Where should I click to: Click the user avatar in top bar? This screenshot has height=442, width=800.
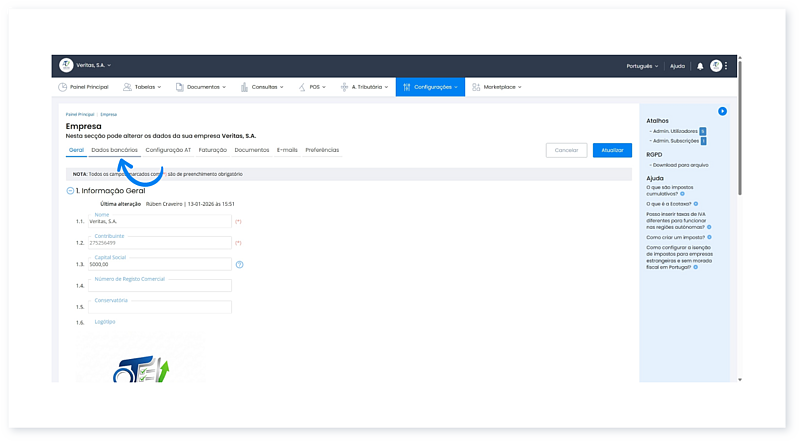[x=715, y=65]
